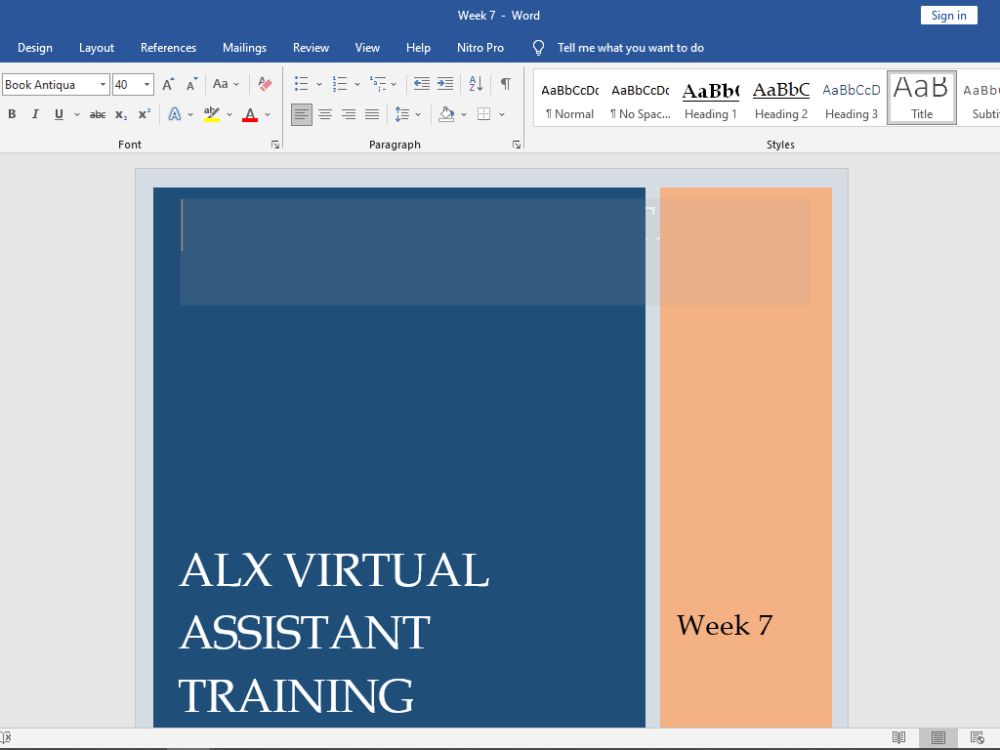Toggle Show/Hide paragraph marks
Screen dimensions: 1000x750
[x=505, y=84]
